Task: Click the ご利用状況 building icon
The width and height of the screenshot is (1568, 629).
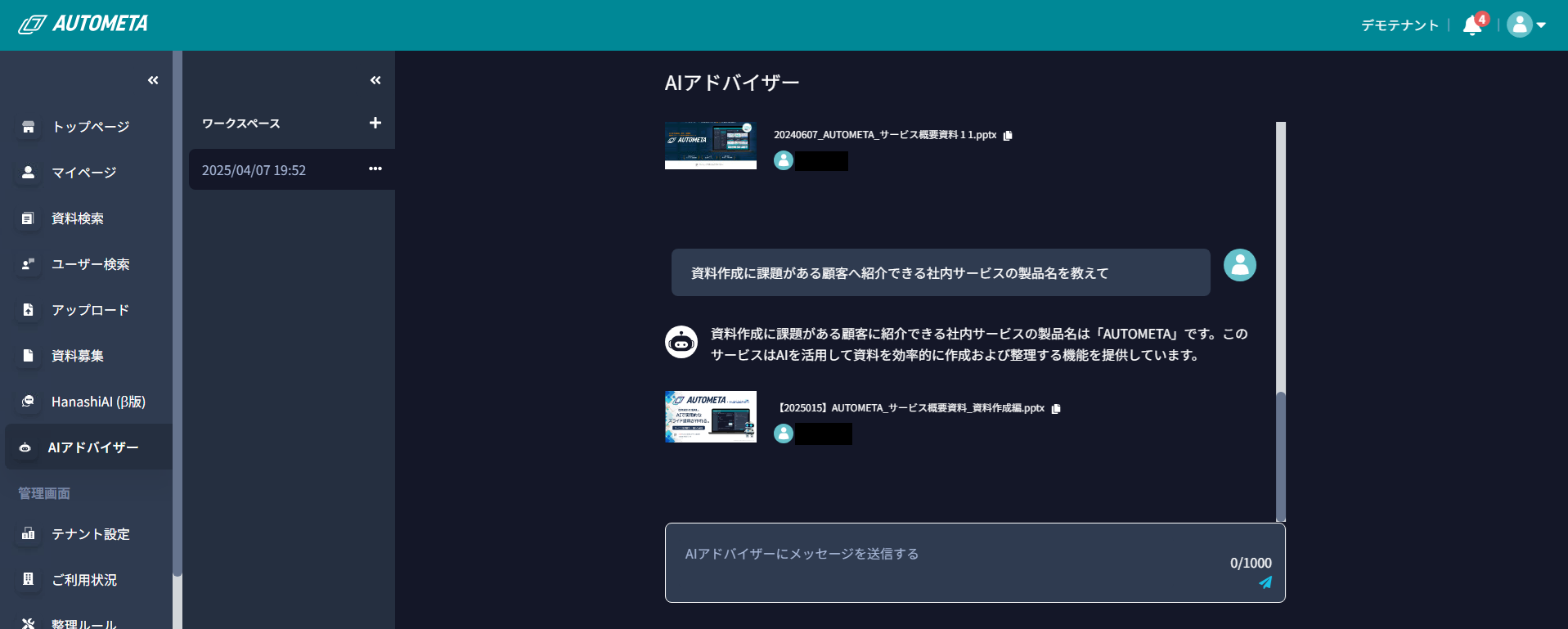Action: point(29,579)
